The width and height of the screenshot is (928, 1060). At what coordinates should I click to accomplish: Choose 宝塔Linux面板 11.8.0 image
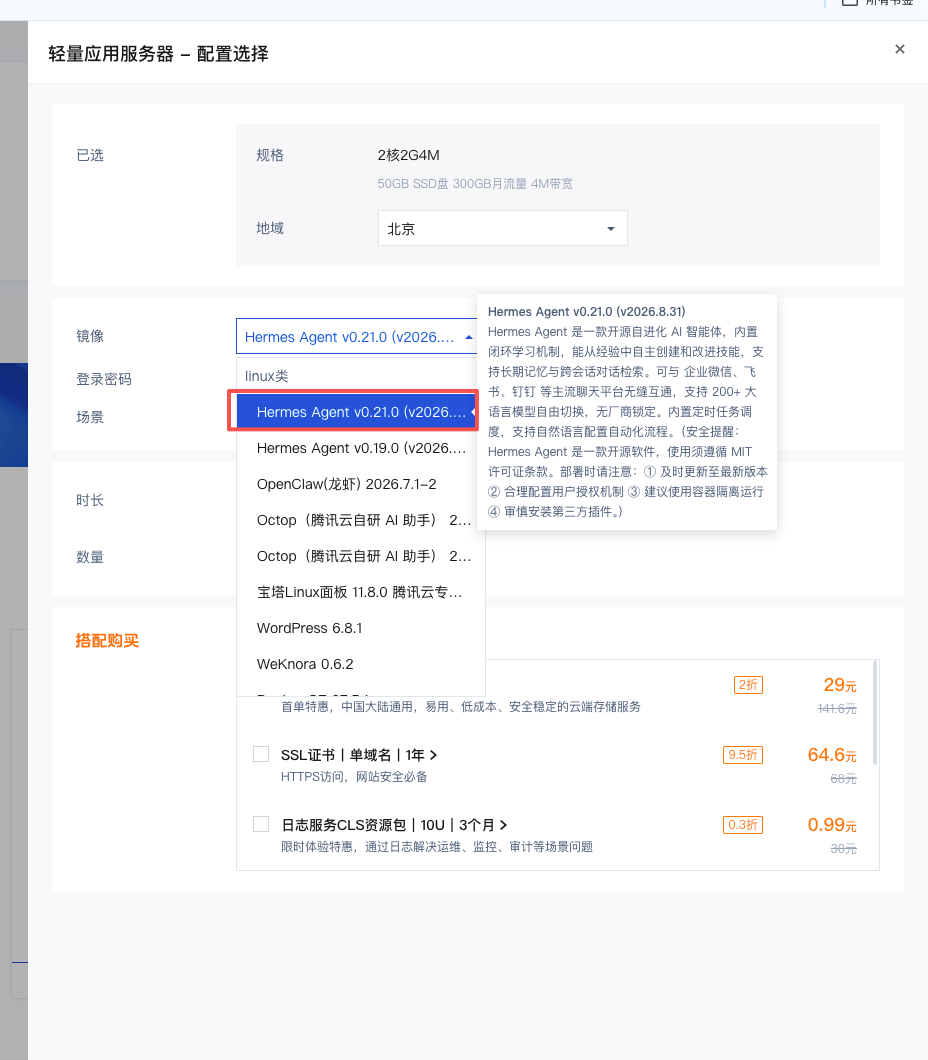(x=361, y=592)
